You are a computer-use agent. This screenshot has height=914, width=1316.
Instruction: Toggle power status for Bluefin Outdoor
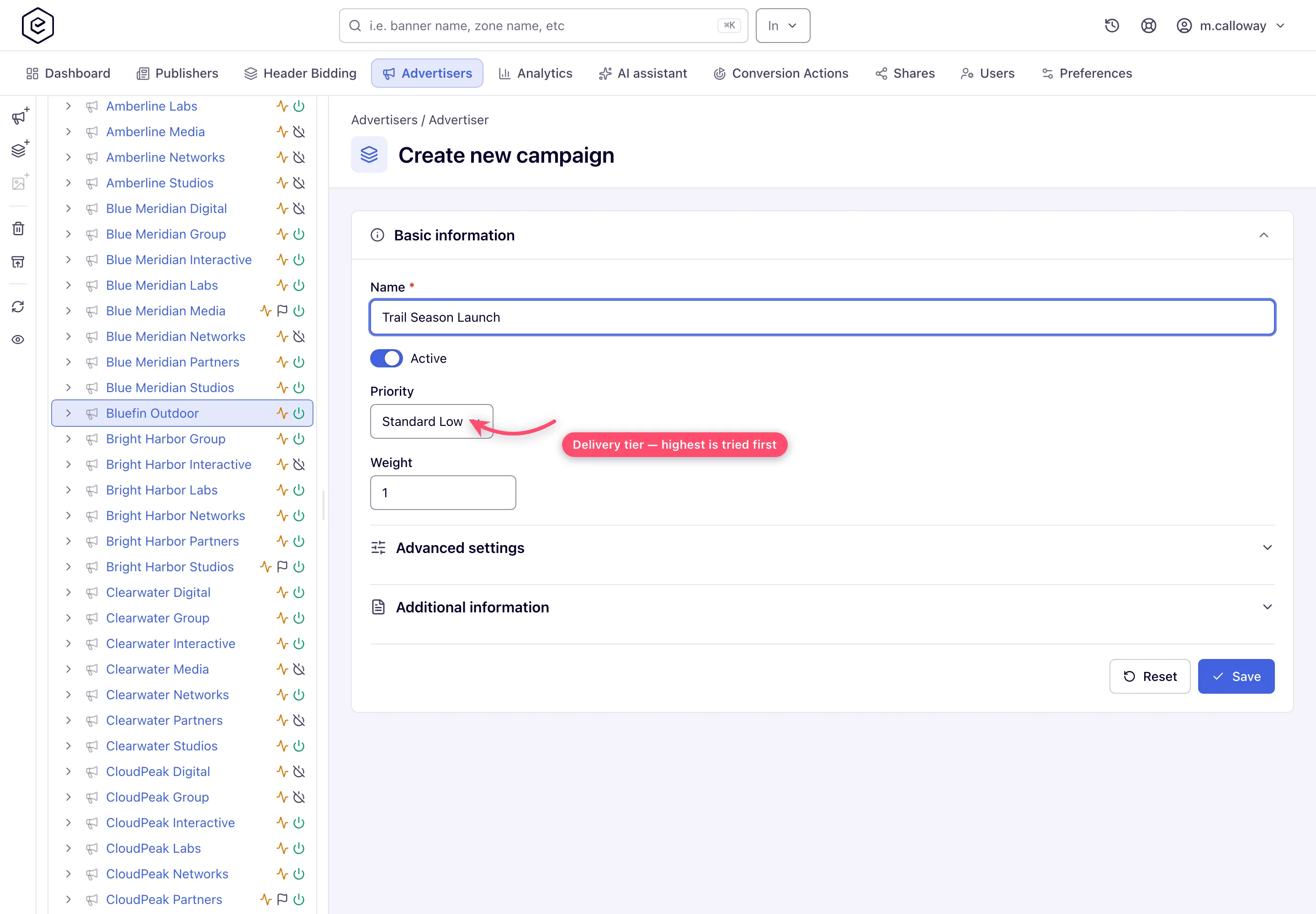(299, 413)
